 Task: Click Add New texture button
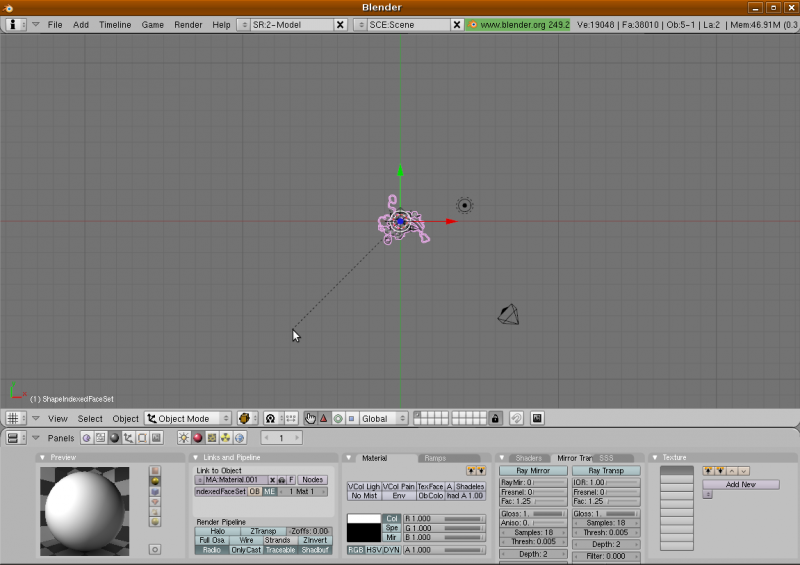pyautogui.click(x=740, y=484)
